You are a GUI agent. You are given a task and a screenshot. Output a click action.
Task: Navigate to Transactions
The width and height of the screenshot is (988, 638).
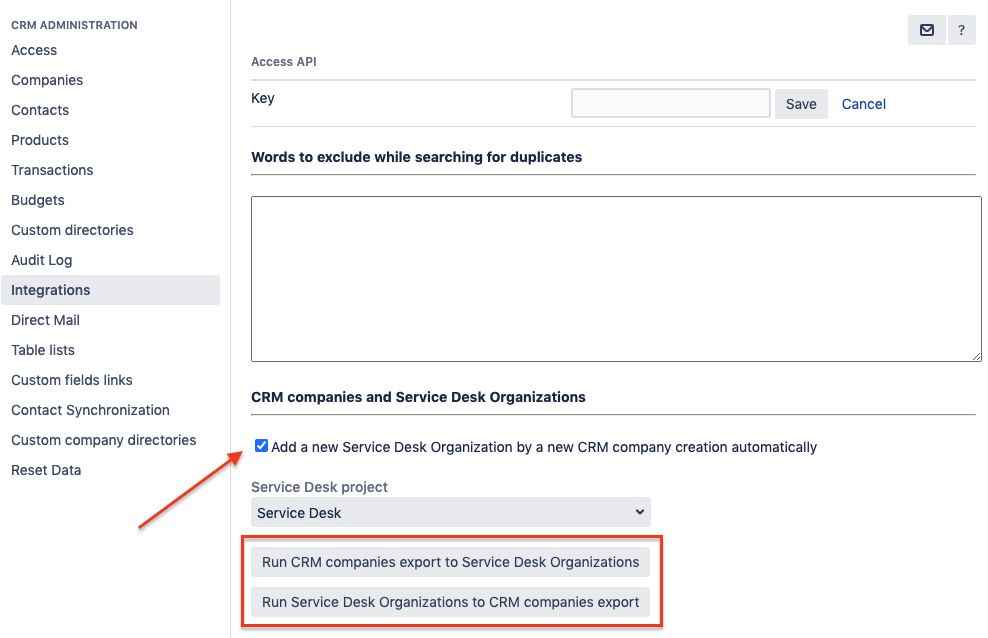[x=52, y=170]
